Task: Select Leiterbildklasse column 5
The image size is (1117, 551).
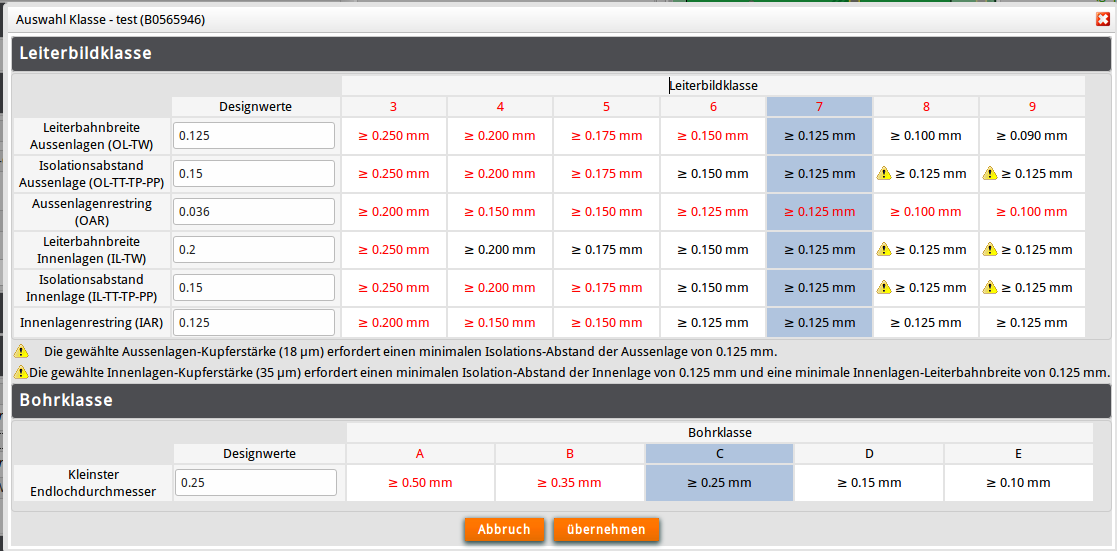Action: tap(606, 107)
